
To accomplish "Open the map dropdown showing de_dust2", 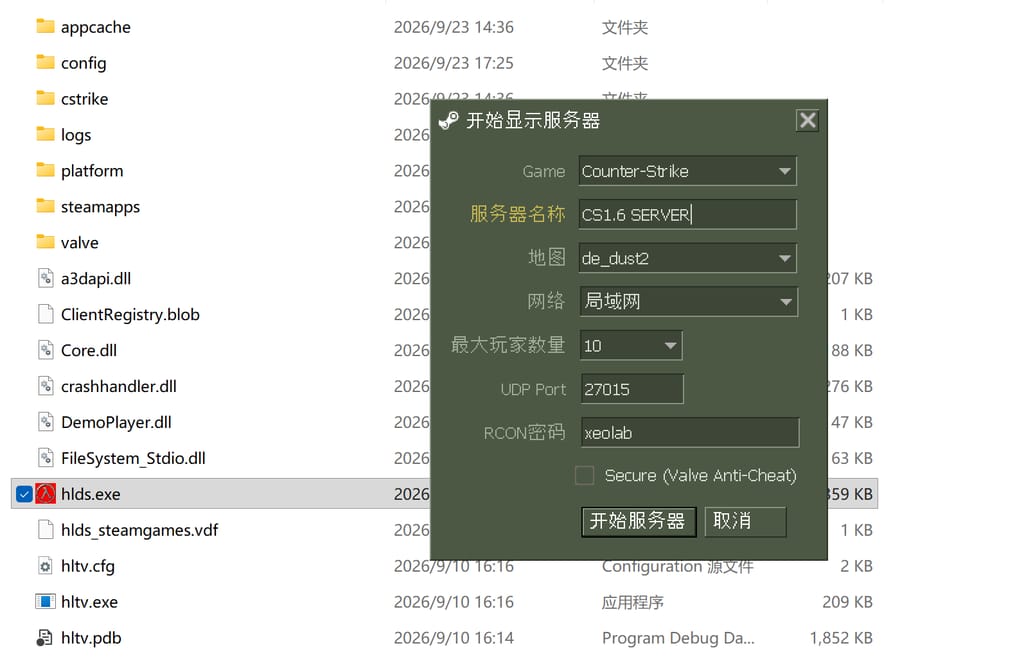I will pos(687,258).
